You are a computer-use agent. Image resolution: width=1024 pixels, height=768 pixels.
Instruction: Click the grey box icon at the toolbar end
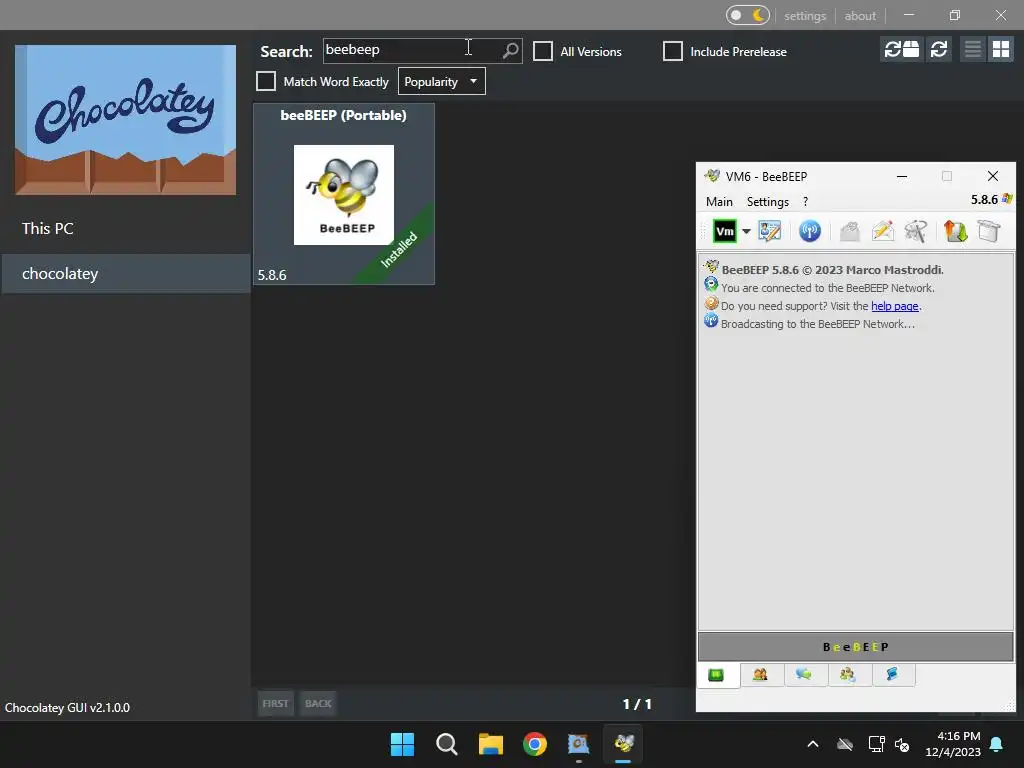pos(989,231)
